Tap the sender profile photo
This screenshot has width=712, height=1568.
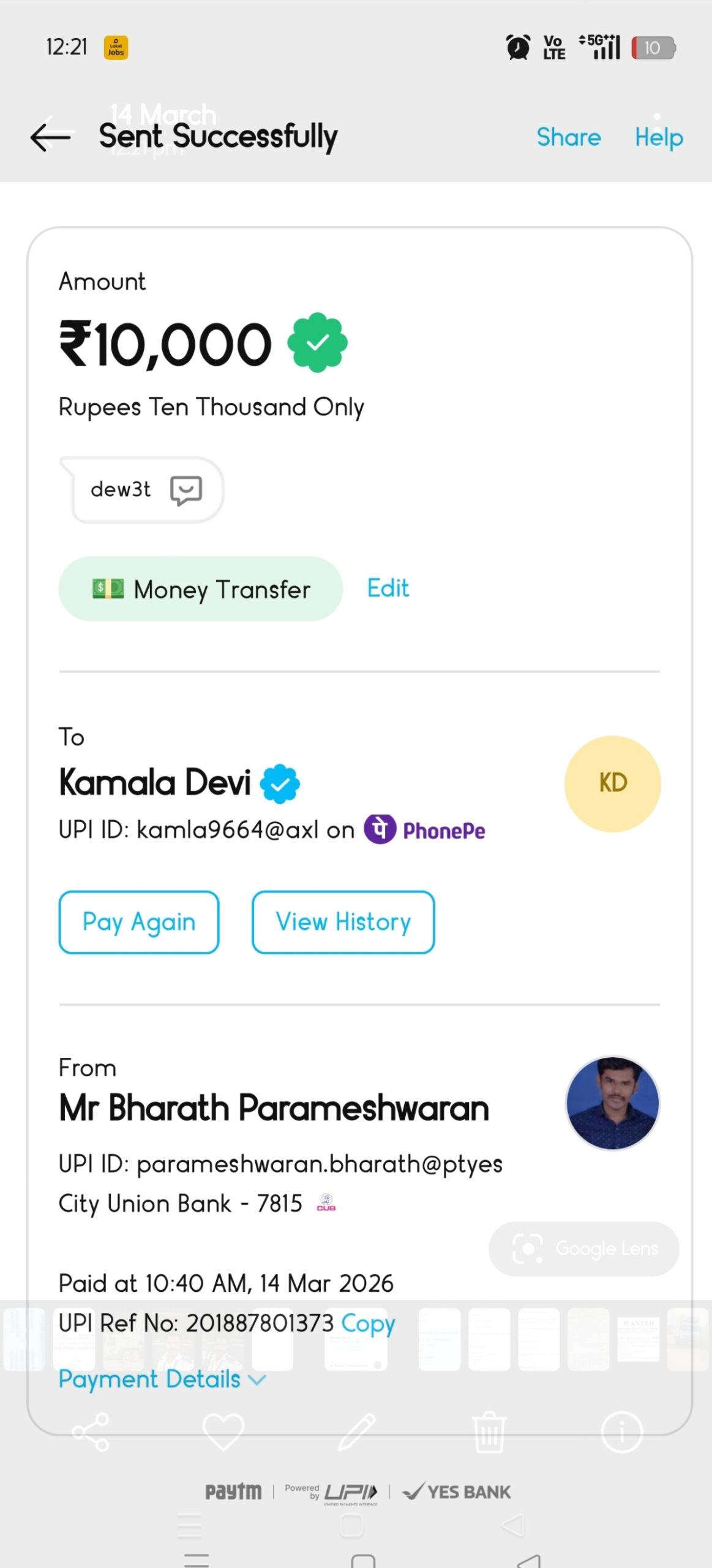612,1102
